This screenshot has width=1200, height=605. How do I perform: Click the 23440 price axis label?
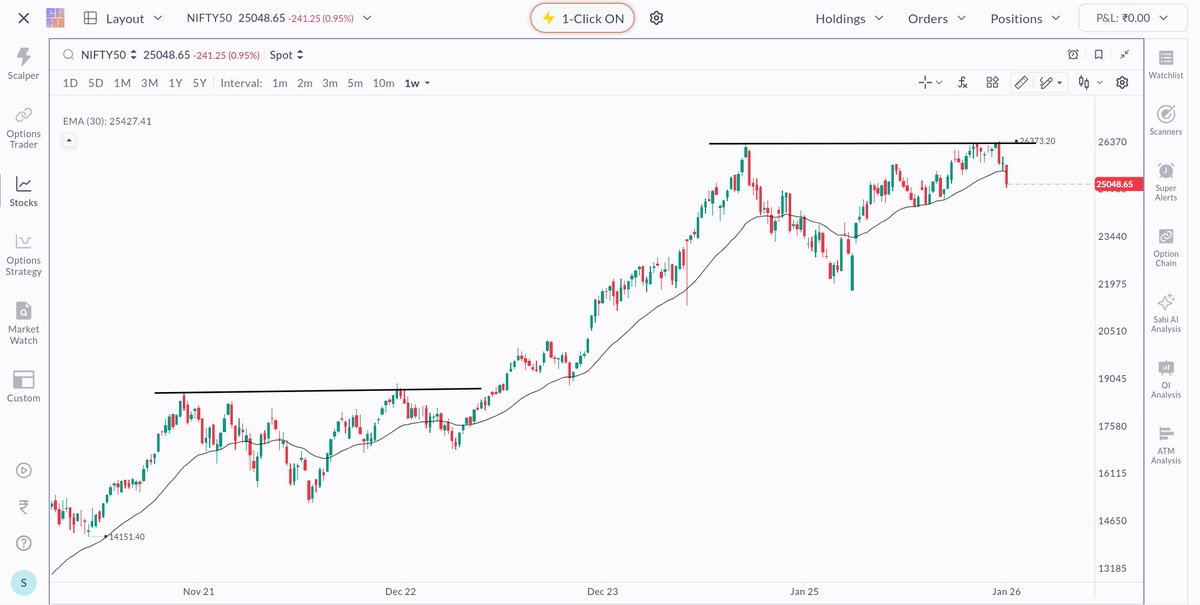1113,237
